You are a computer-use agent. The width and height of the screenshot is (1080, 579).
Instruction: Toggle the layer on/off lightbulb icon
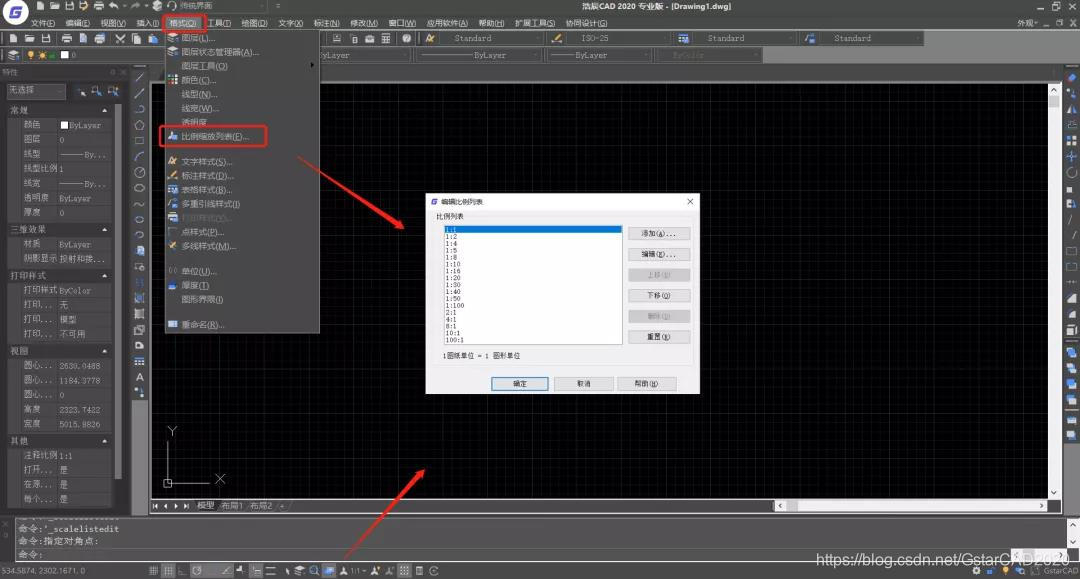point(30,55)
